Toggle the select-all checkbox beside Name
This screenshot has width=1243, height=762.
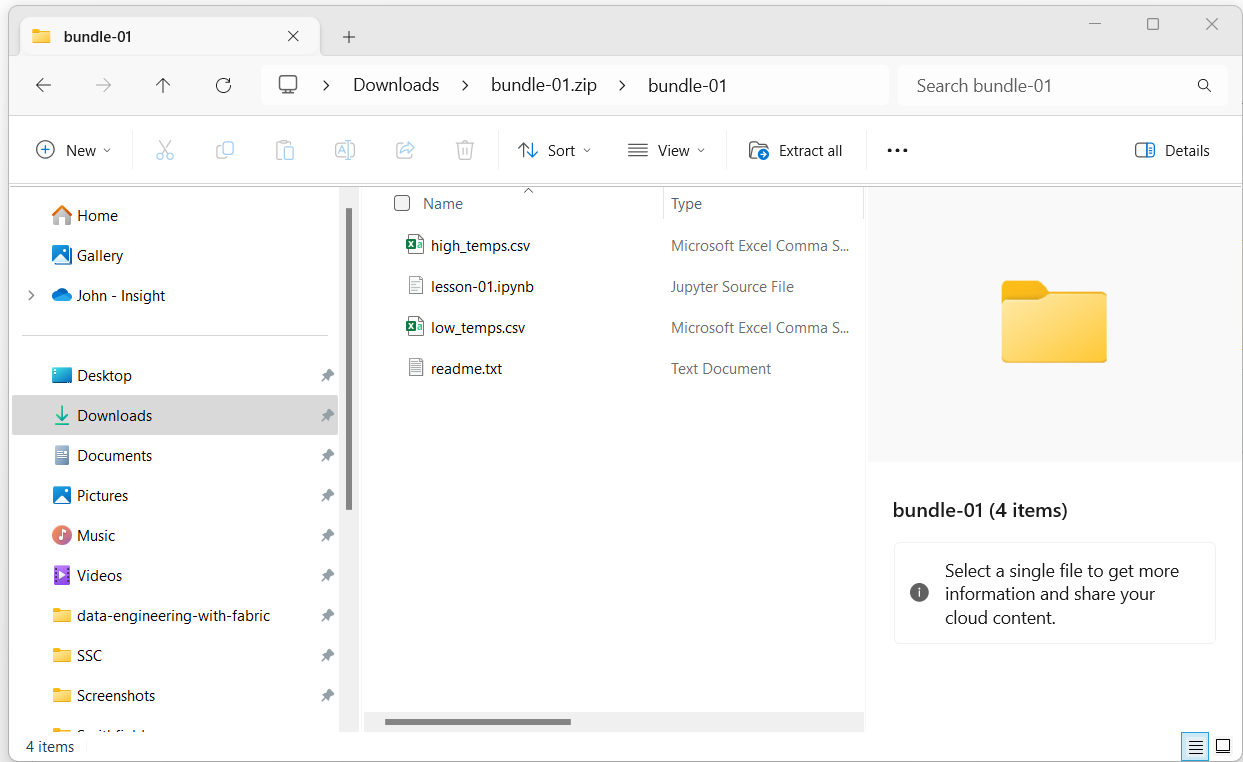(402, 203)
